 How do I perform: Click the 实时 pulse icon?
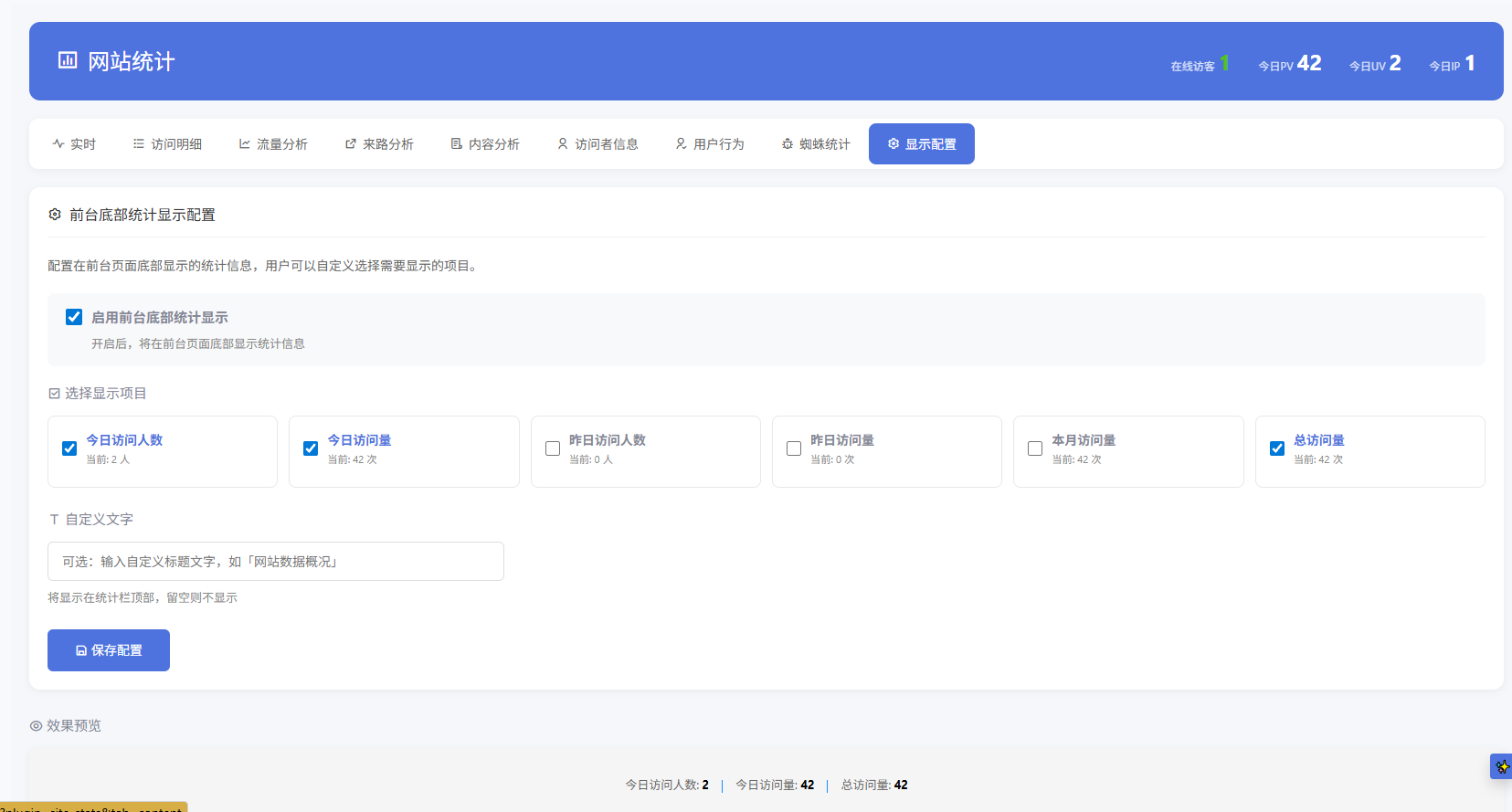click(x=58, y=144)
